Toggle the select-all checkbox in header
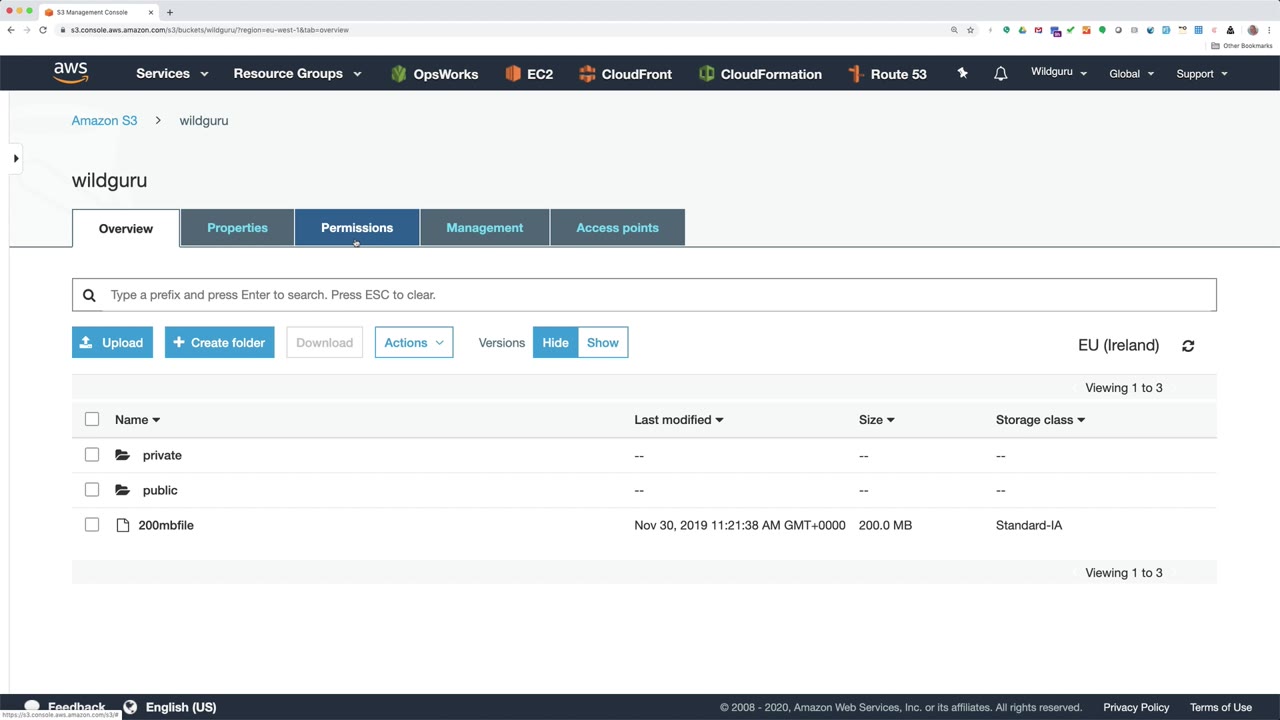1280x720 pixels. click(92, 419)
